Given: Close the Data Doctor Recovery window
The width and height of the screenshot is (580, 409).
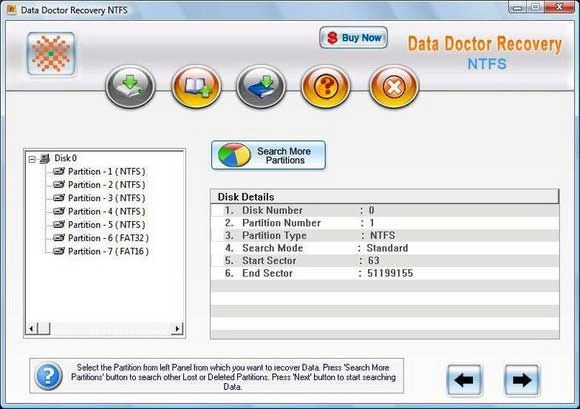Looking at the screenshot, I should tap(560, 7).
